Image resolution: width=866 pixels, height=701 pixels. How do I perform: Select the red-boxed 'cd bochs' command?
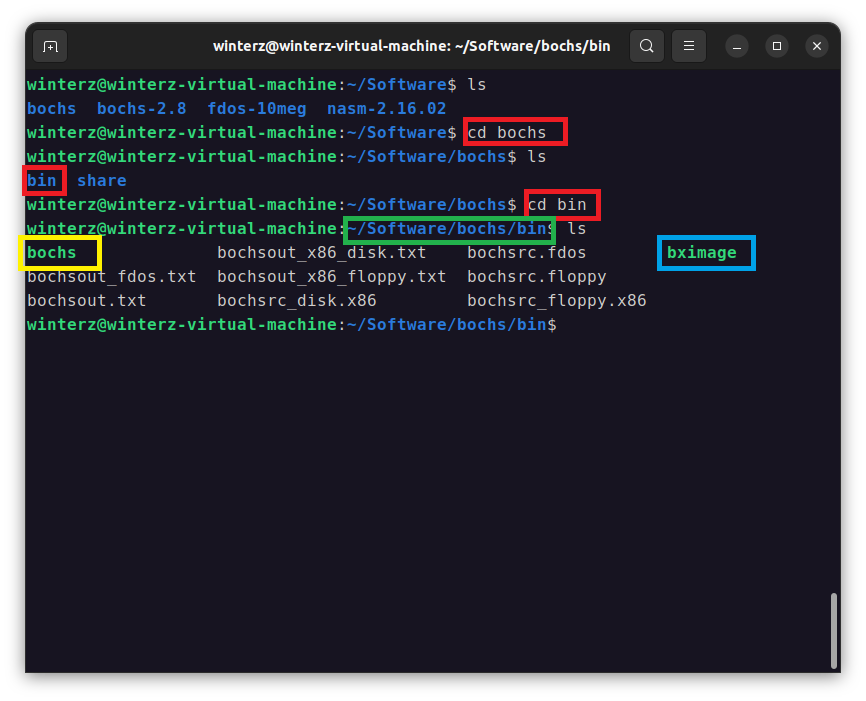tap(514, 132)
